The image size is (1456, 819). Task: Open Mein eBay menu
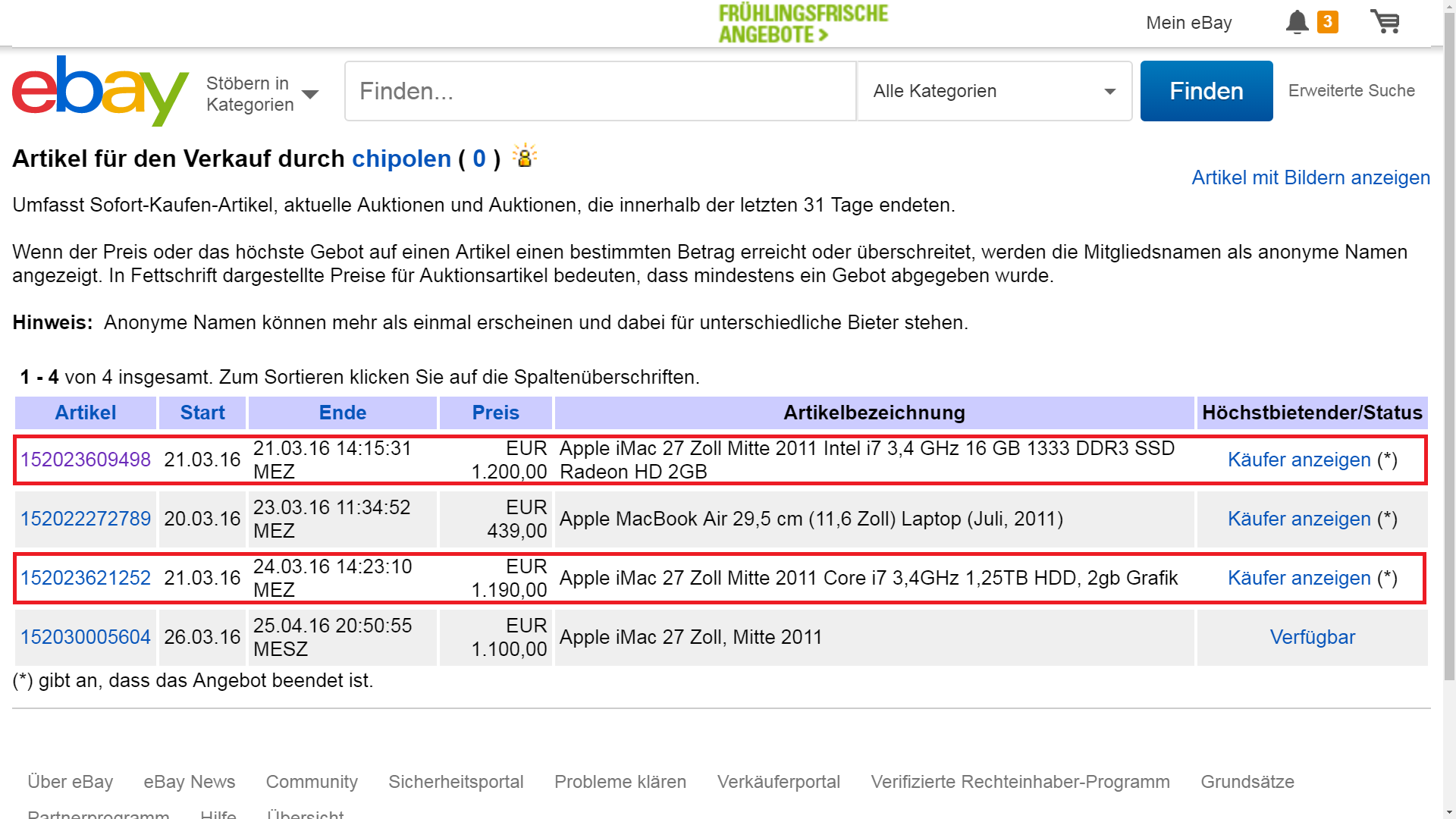click(1188, 23)
